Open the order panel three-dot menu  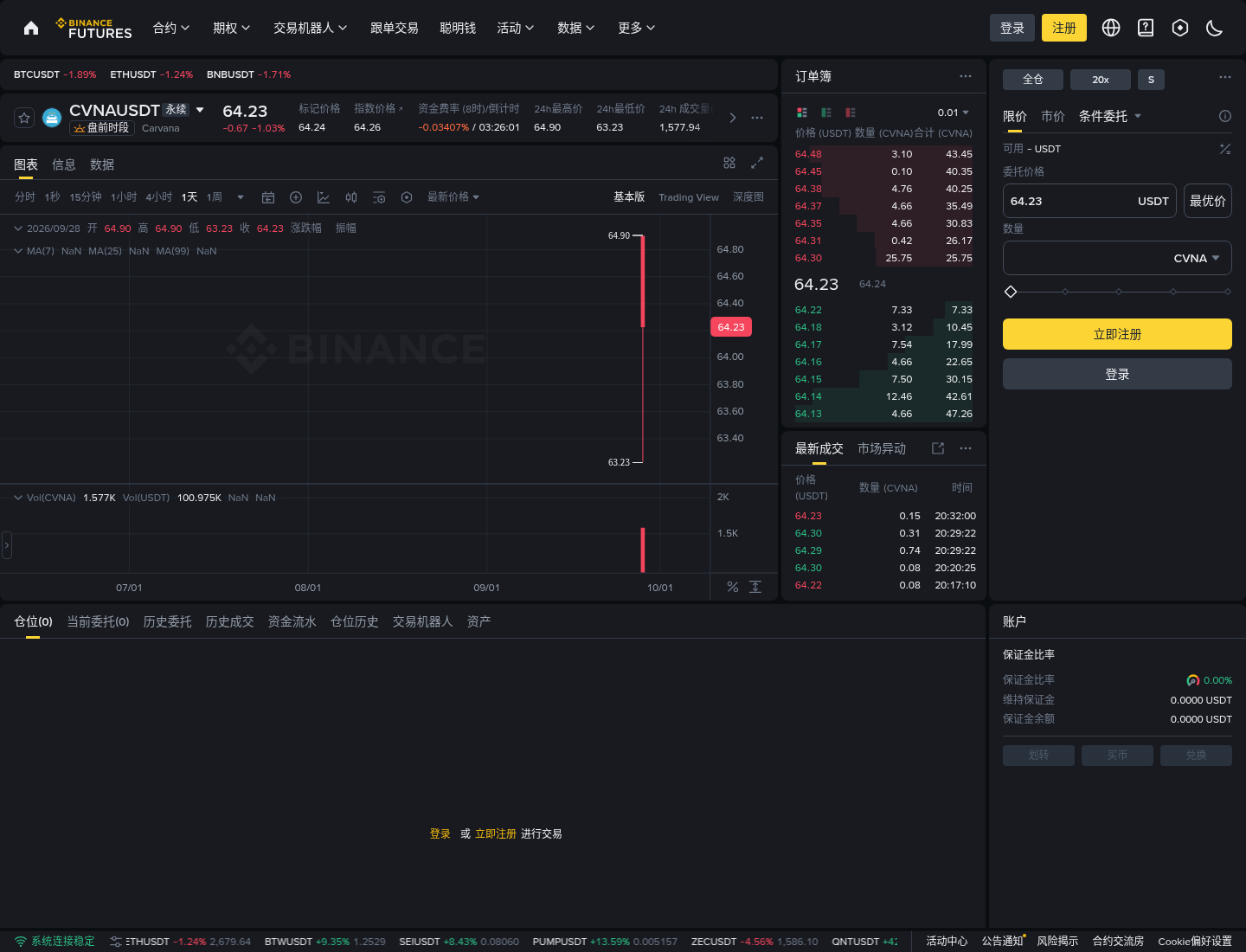coord(1225,77)
